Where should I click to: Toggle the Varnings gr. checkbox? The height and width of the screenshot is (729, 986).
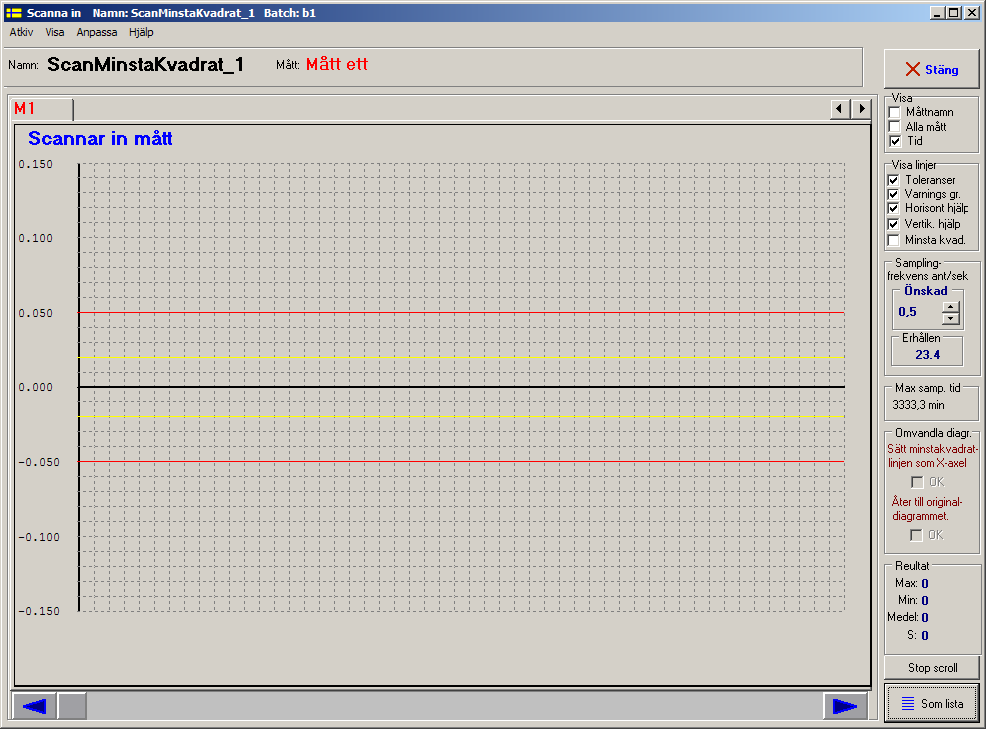tap(893, 194)
